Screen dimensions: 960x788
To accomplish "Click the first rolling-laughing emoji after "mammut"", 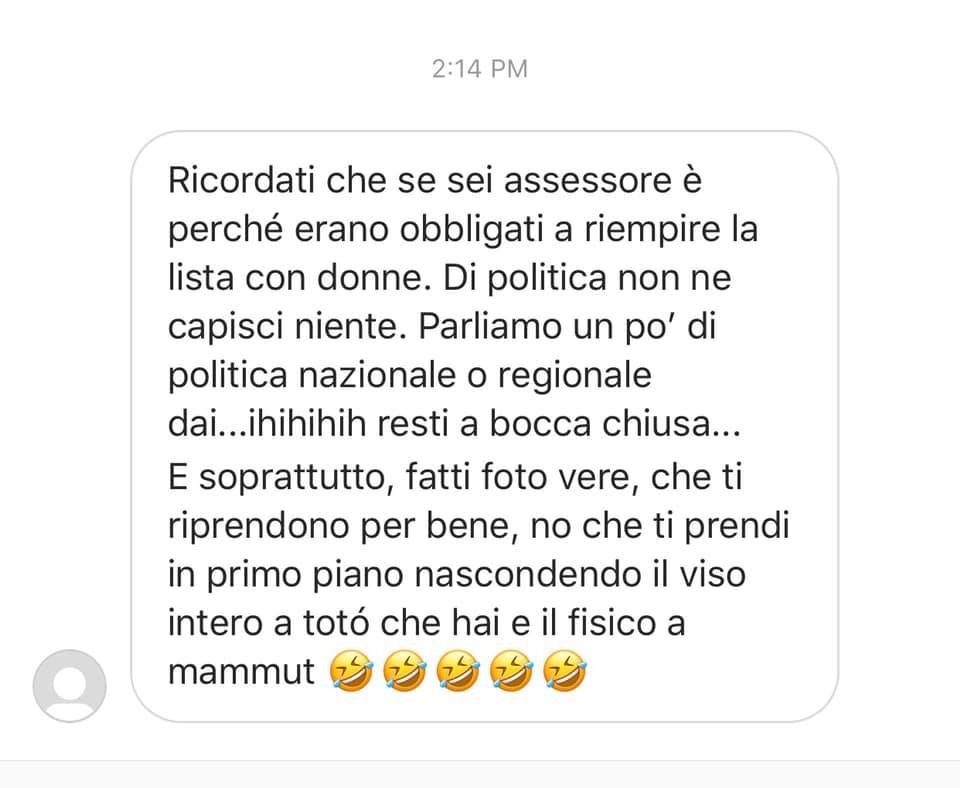I will point(351,671).
